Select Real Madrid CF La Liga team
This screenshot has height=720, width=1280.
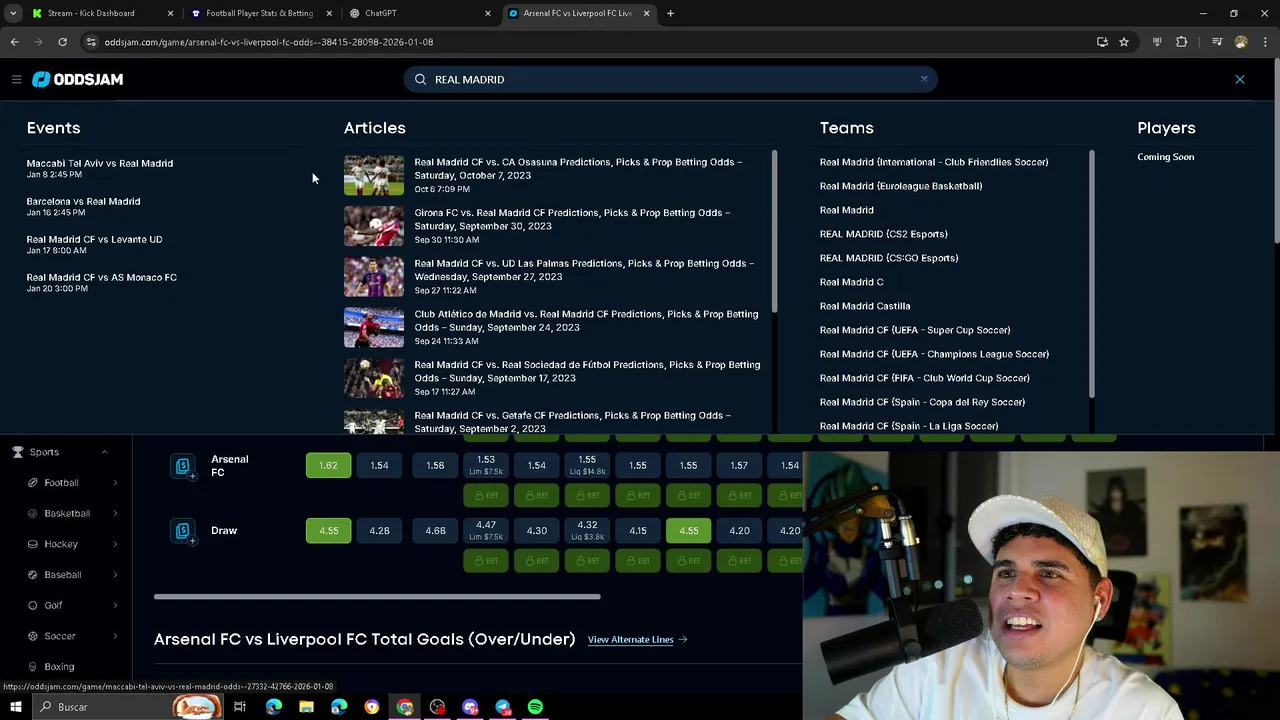tap(908, 426)
